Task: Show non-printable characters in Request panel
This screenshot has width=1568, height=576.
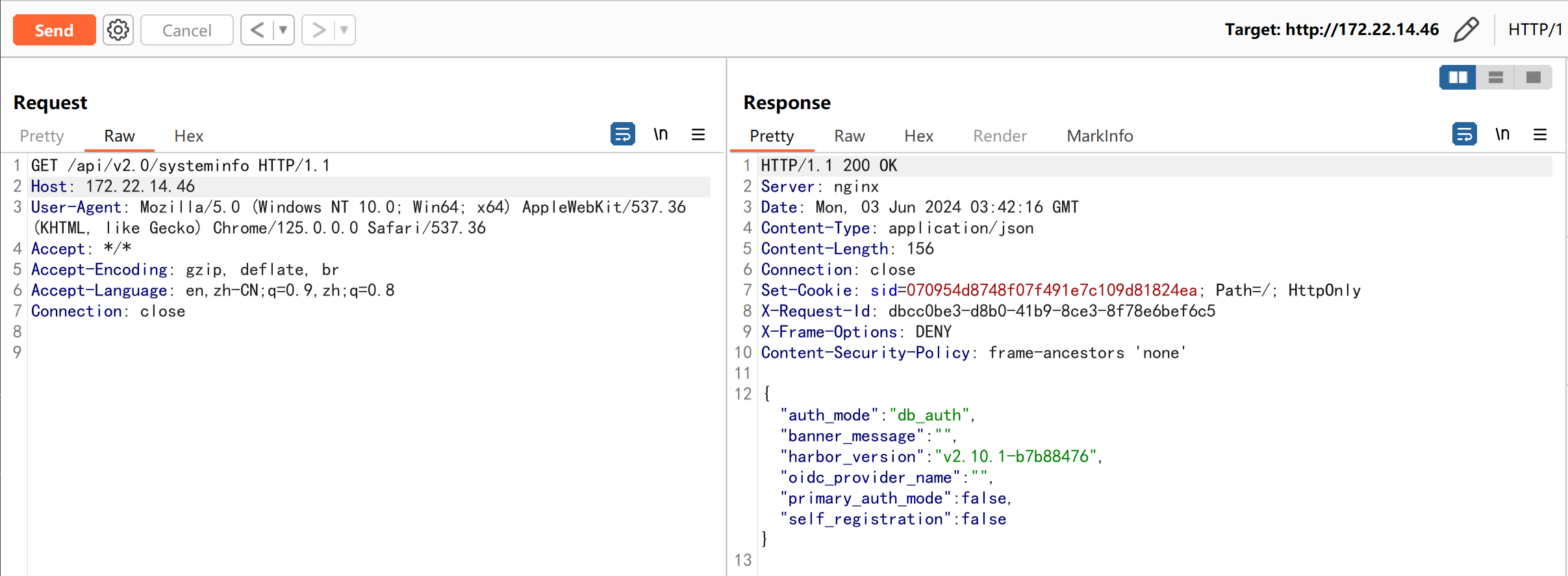Action: [661, 134]
